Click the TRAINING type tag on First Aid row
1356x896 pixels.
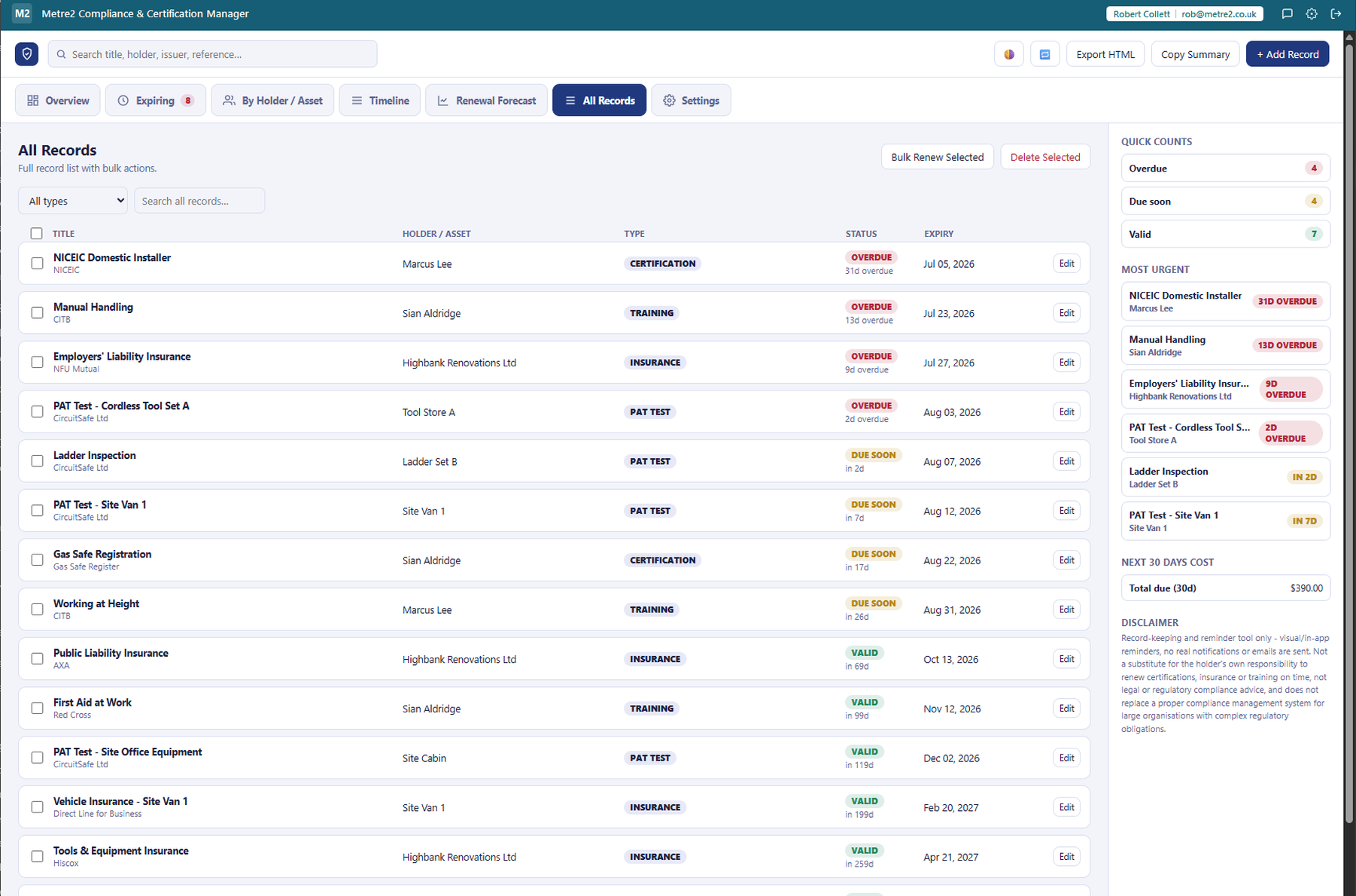652,709
